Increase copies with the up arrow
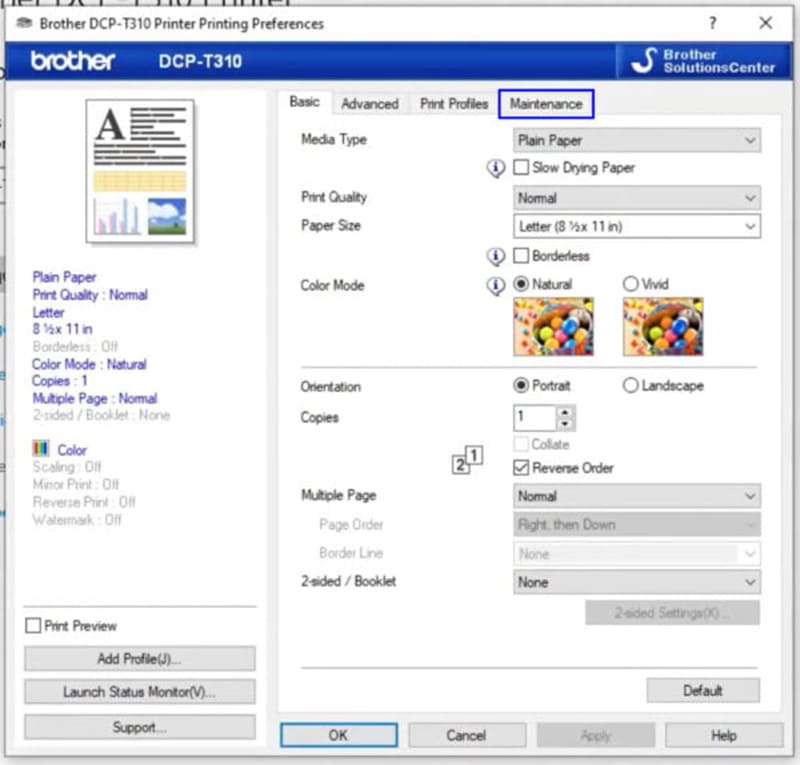 click(565, 412)
